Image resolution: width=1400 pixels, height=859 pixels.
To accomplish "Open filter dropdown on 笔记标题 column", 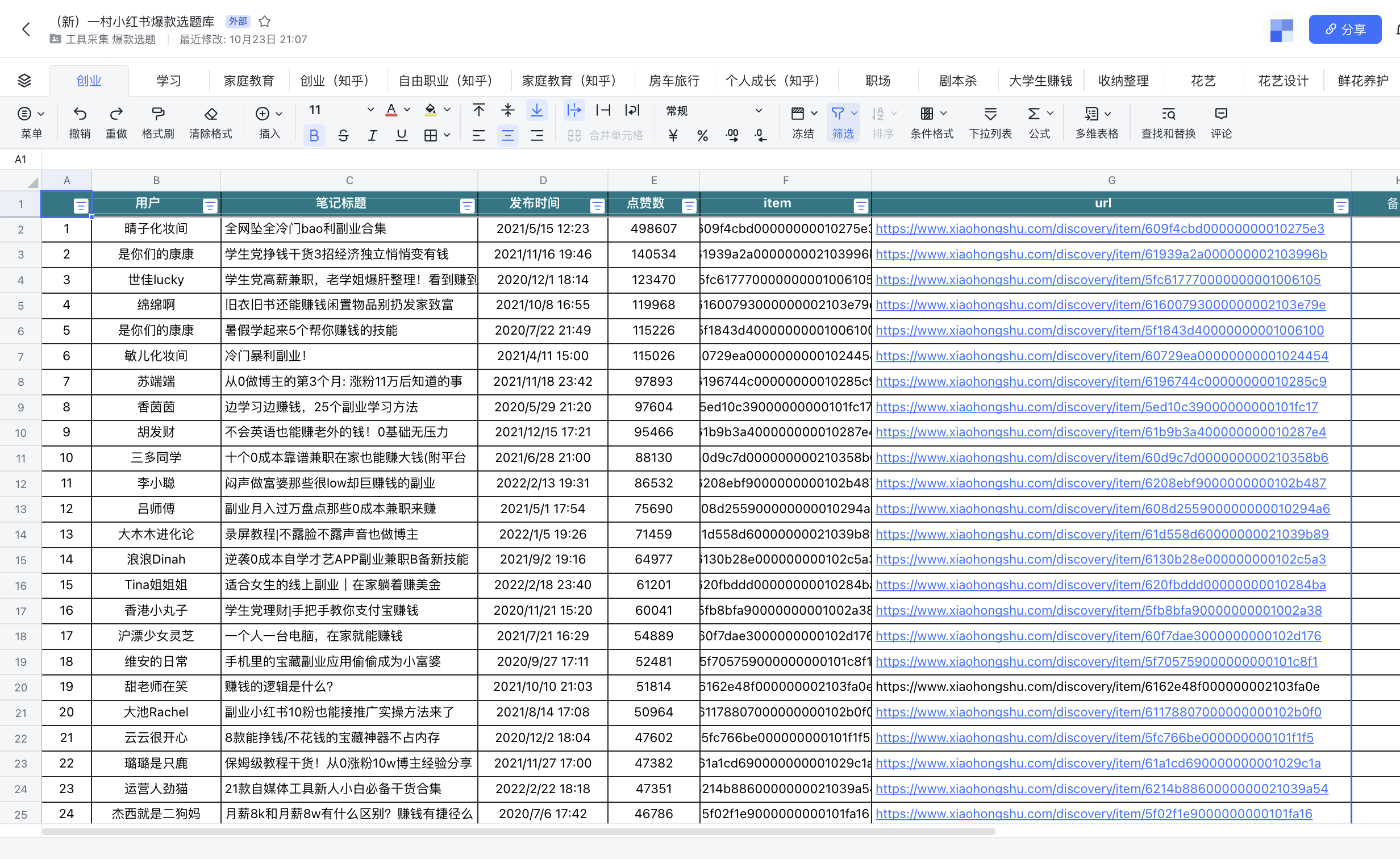I will coord(467,206).
